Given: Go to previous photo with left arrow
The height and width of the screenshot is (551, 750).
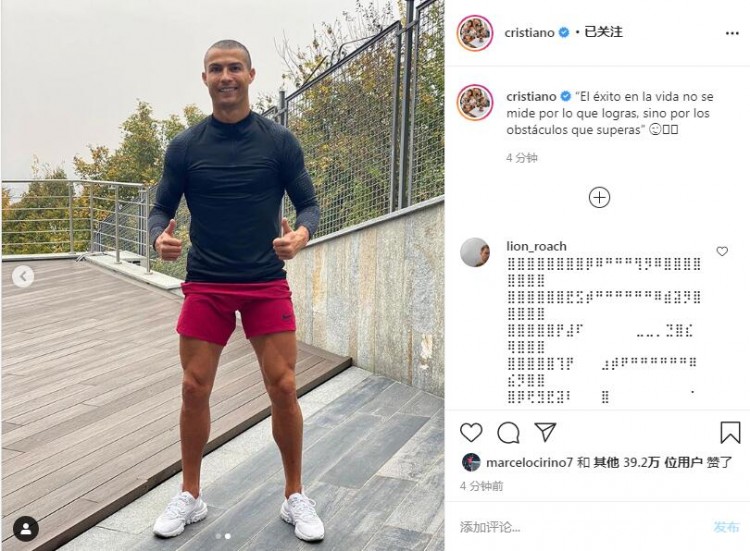Looking at the screenshot, I should tap(23, 276).
